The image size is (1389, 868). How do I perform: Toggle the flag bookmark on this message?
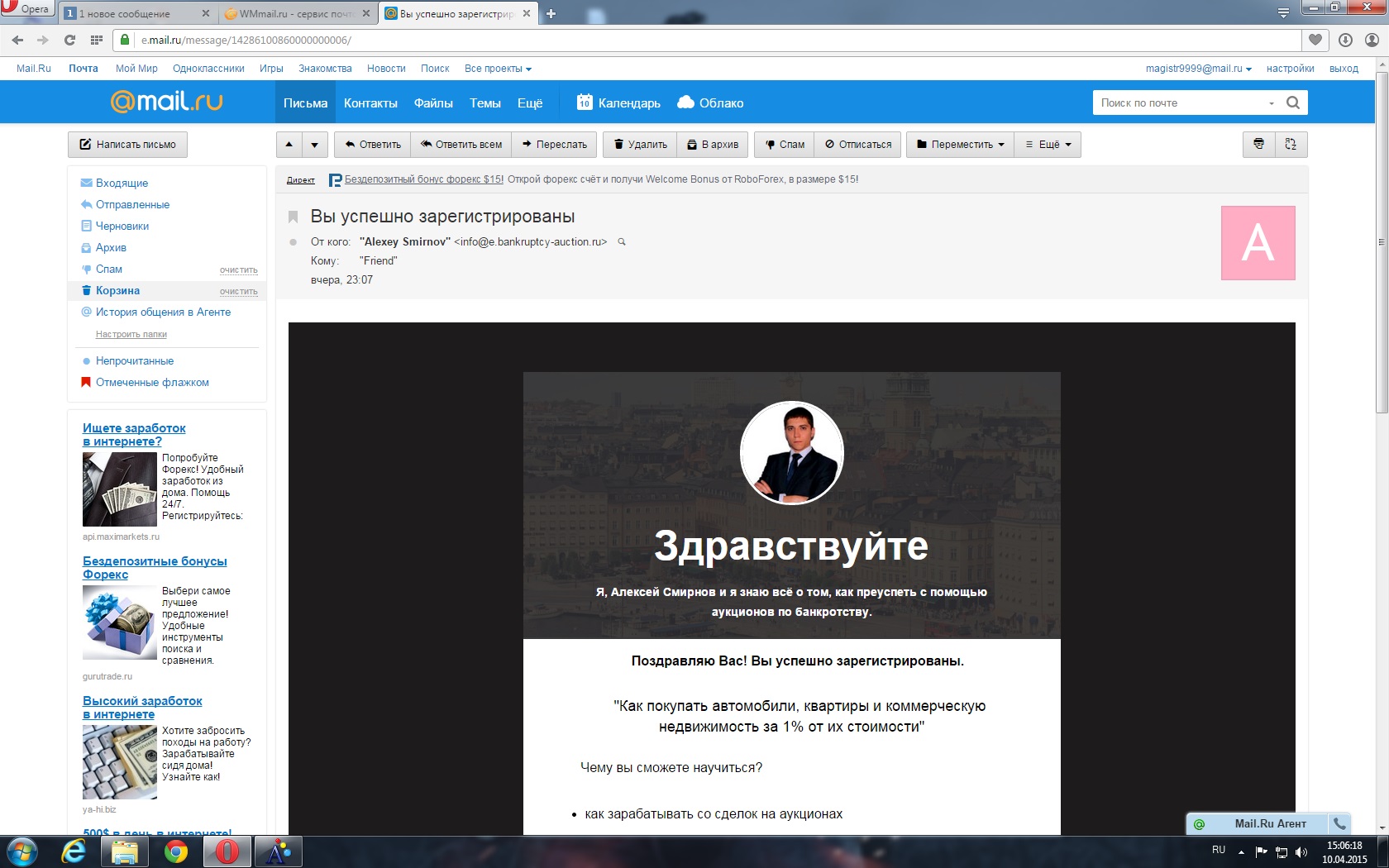pos(293,217)
